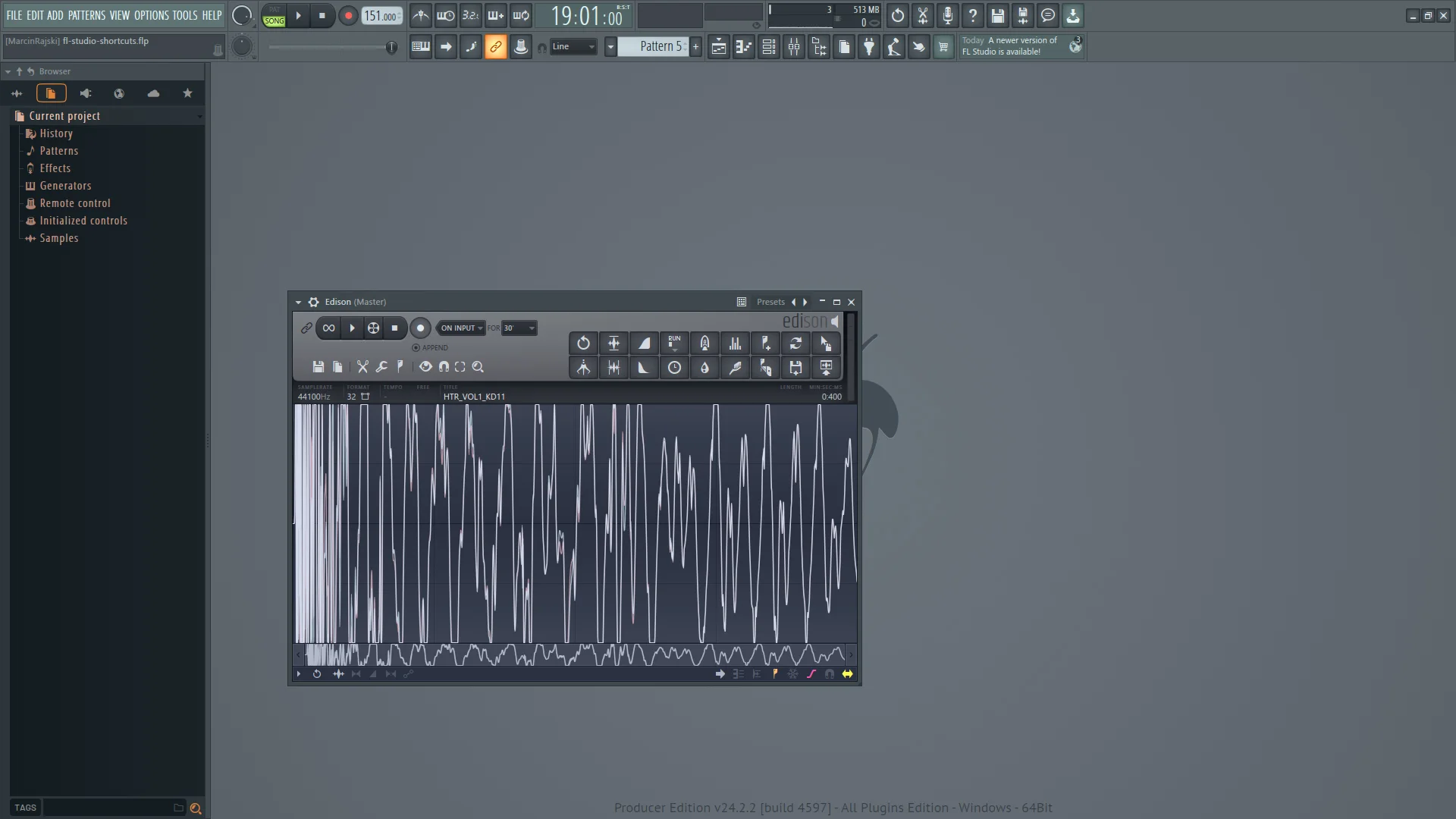
Task: Open the Plugin picker plug icon
Action: 869,46
